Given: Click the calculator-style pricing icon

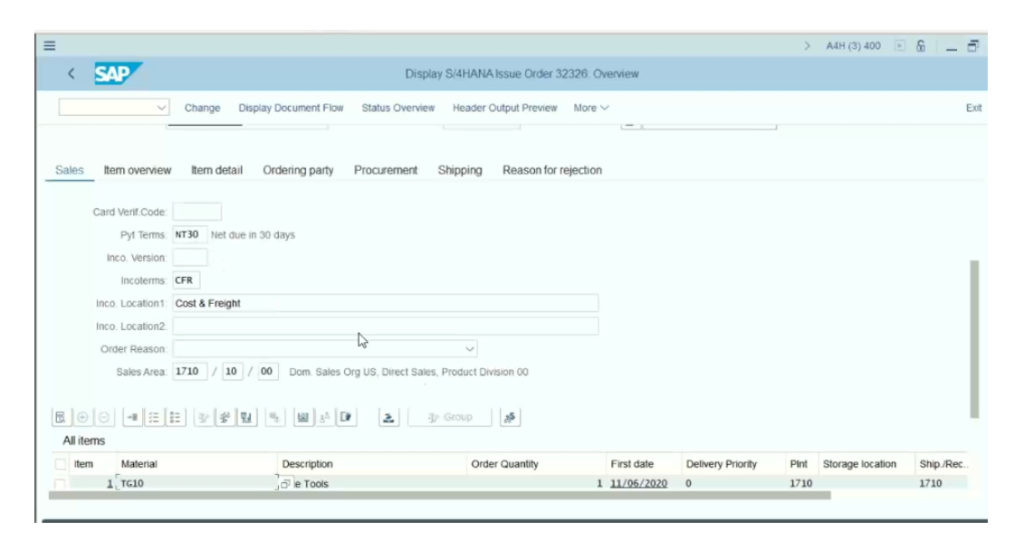Looking at the screenshot, I should [x=303, y=417].
